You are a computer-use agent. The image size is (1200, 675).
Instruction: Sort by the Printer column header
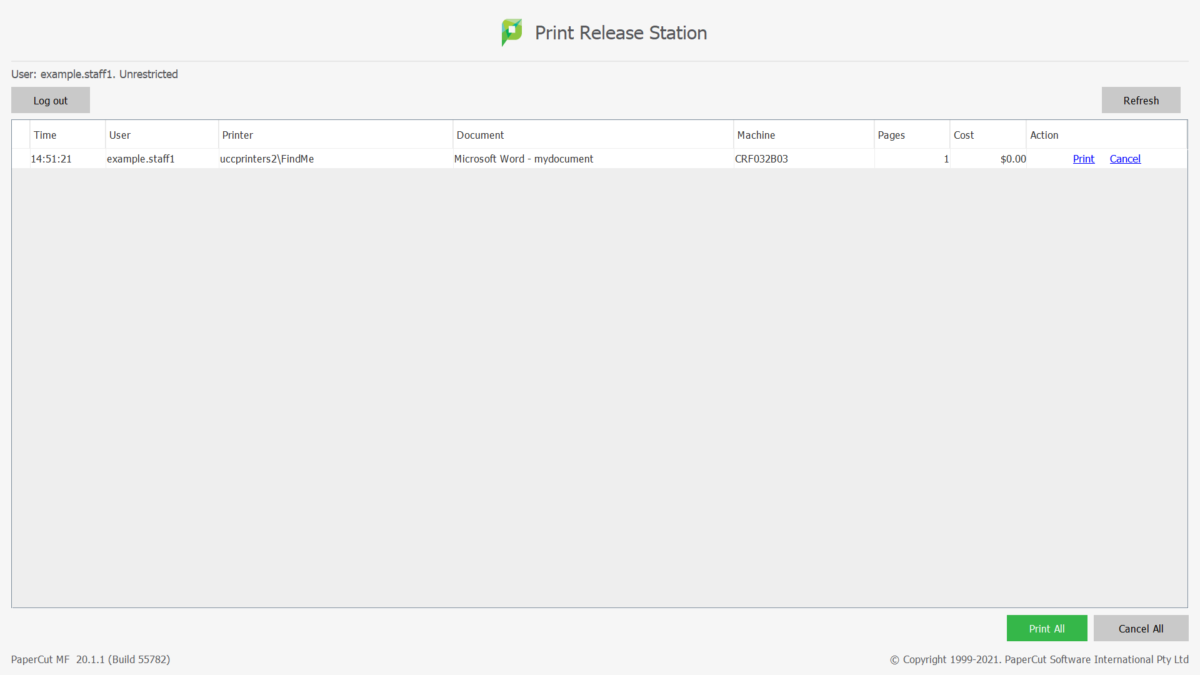(238, 135)
